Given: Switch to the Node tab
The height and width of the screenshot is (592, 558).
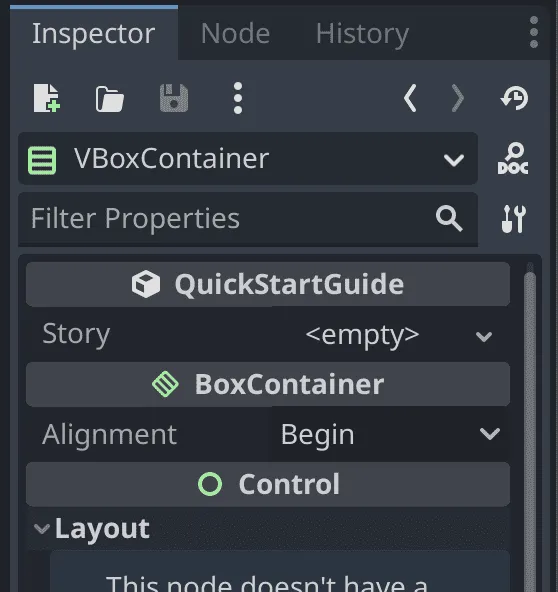Looking at the screenshot, I should pos(235,34).
